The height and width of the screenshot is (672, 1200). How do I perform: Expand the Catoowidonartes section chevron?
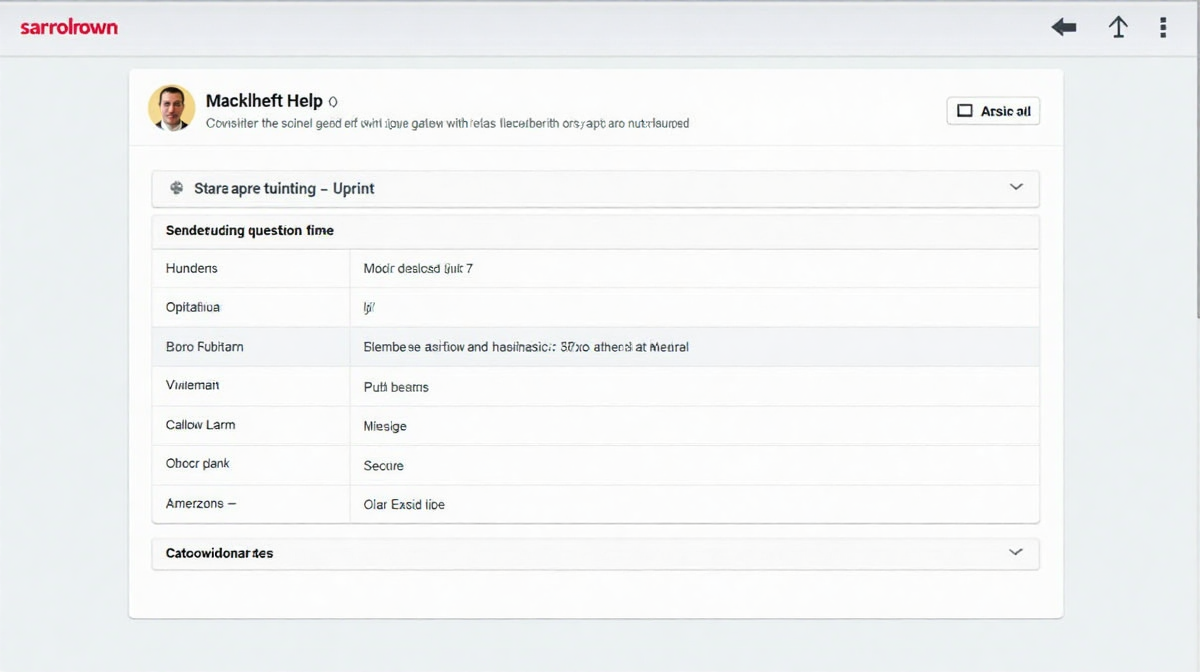(1016, 552)
